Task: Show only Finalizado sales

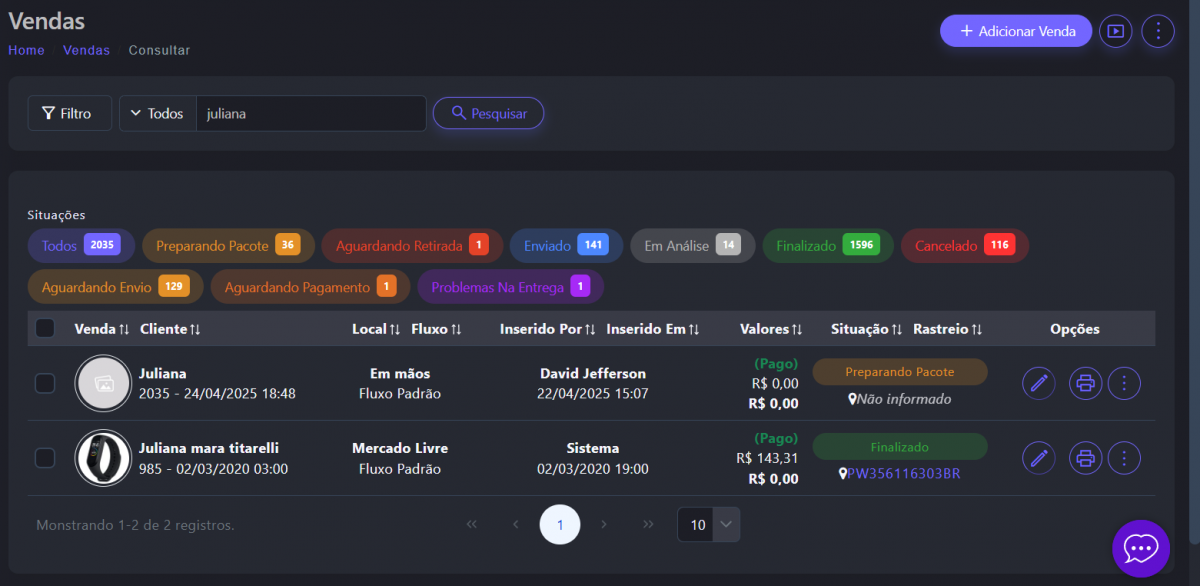Action: coord(827,246)
